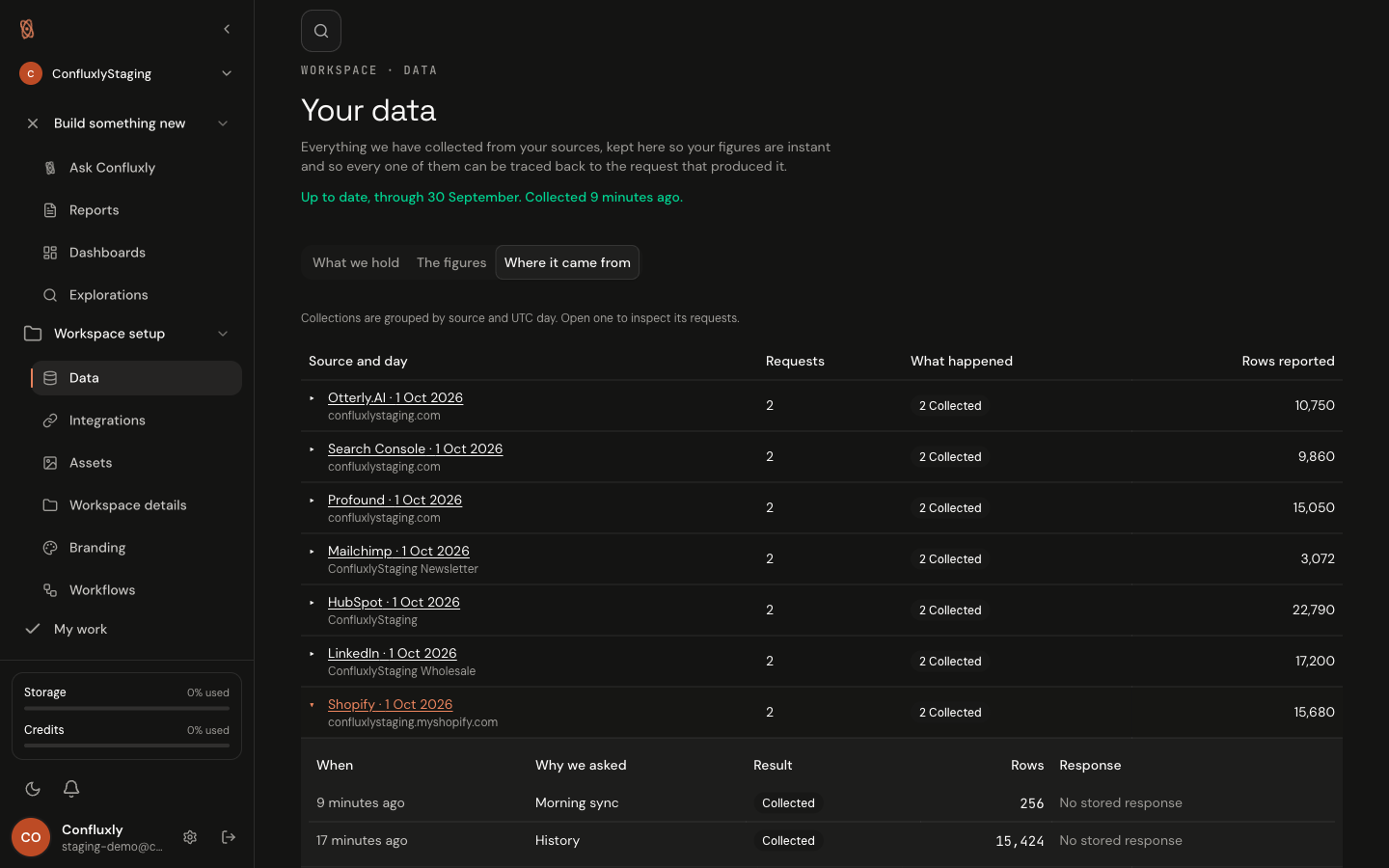Click the Rows reported column header
The width and height of the screenshot is (1389, 868).
click(x=1289, y=361)
